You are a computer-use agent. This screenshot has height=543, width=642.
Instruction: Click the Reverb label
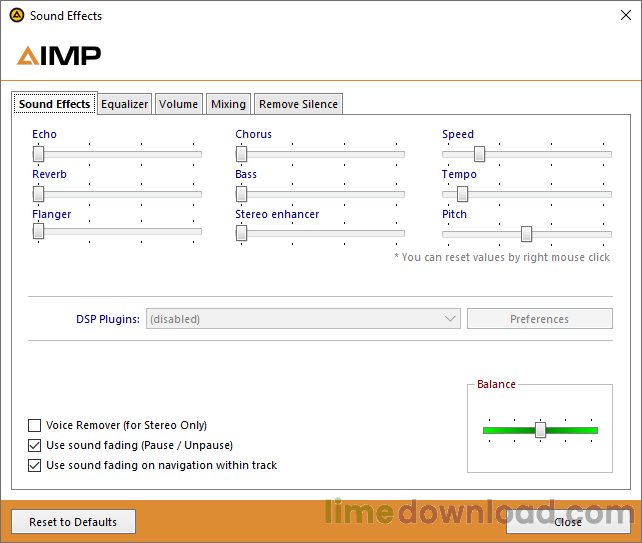click(x=49, y=174)
